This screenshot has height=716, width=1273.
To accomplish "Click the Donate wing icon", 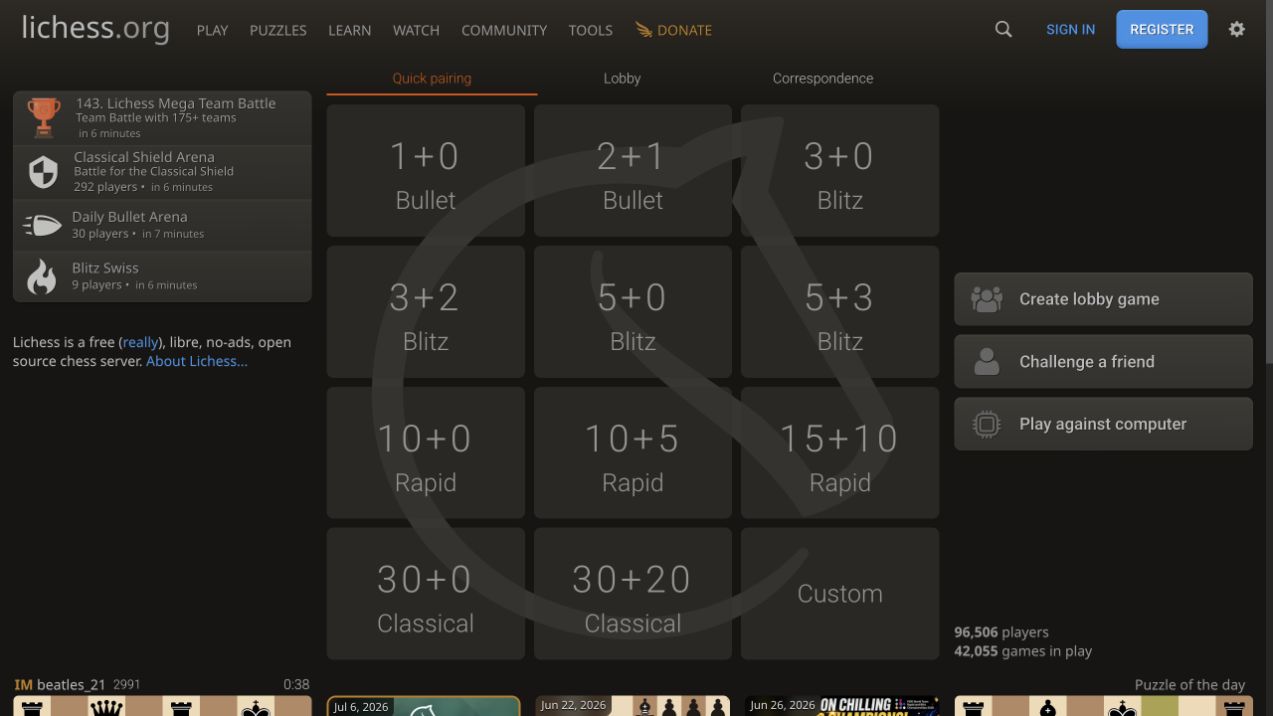I will click(643, 30).
